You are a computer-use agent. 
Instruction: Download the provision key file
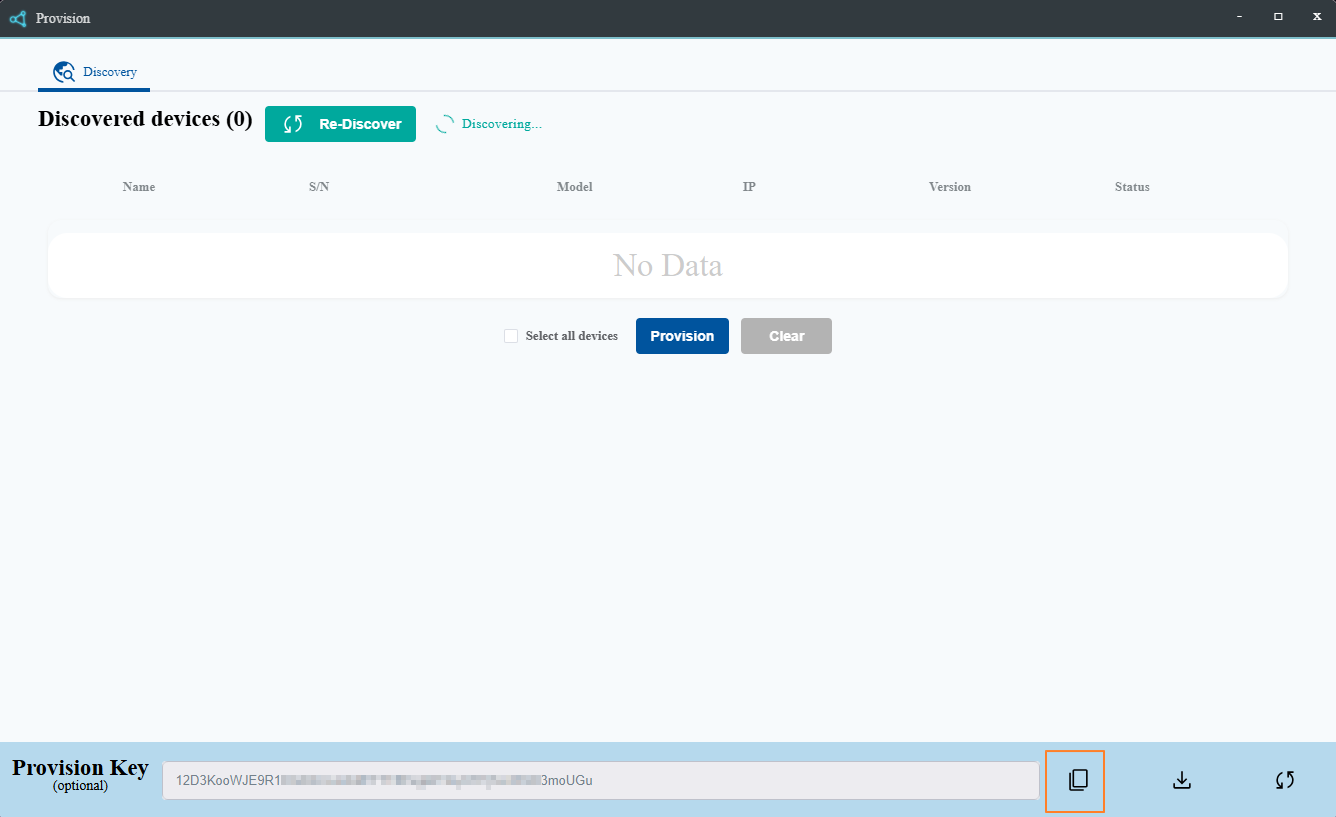[x=1181, y=780]
